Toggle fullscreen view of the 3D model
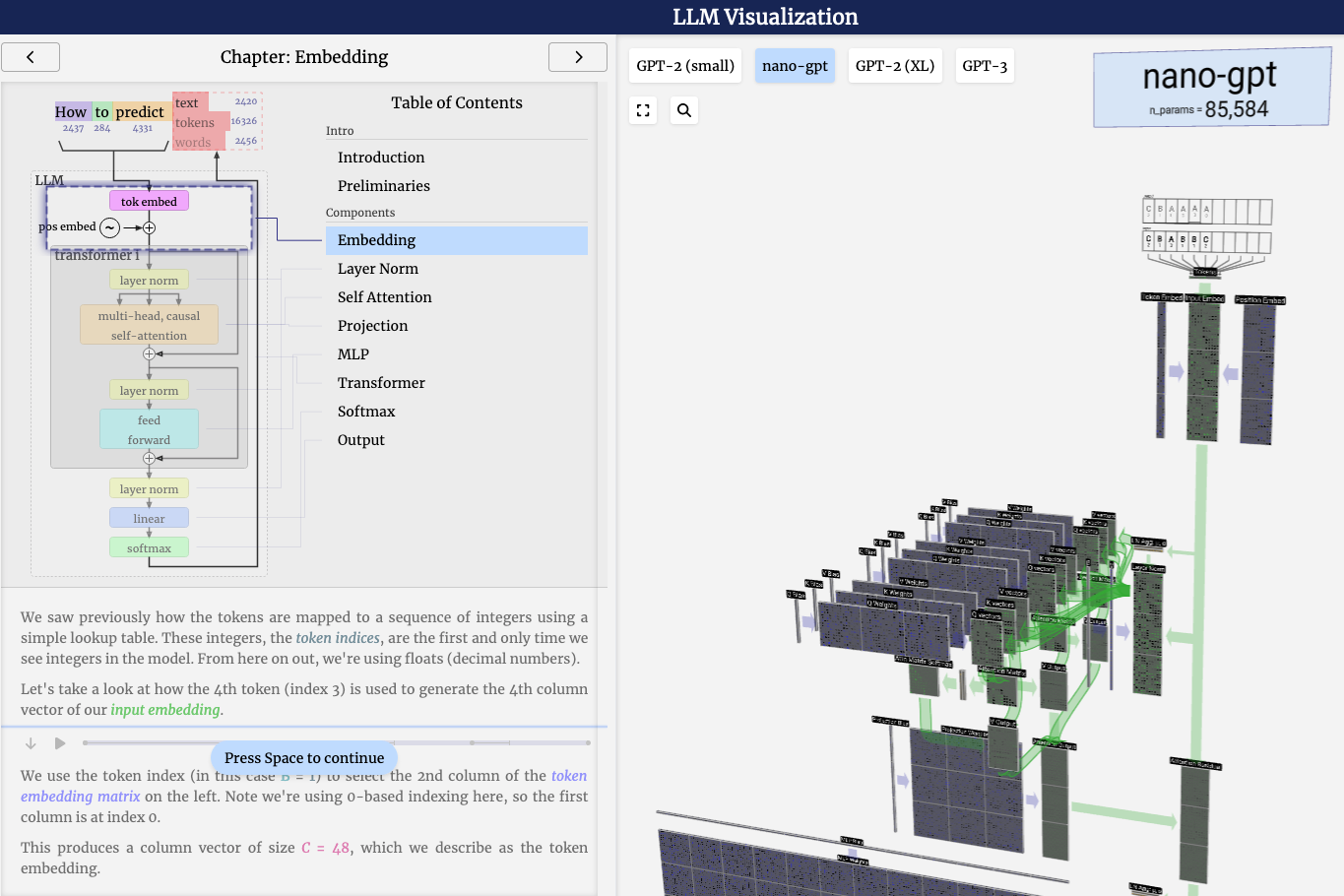 643,110
